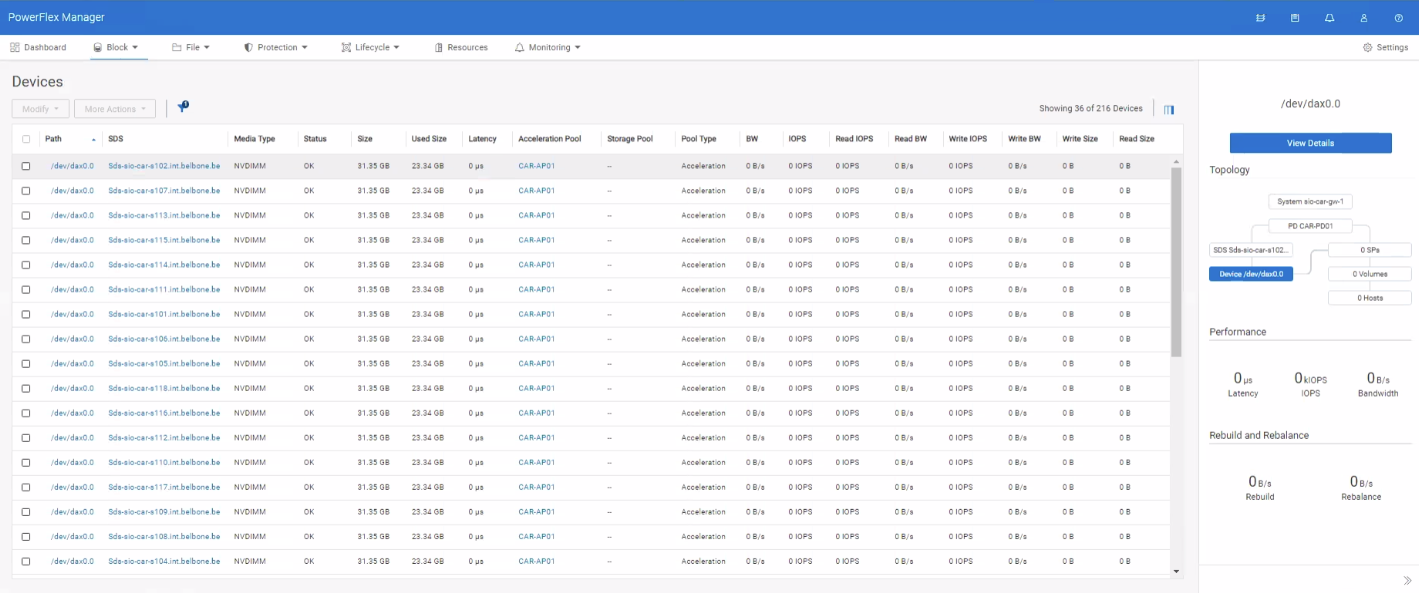Image resolution: width=1419 pixels, height=593 pixels.
Task: Click the events log icon in the header
Action: pos(1296,17)
